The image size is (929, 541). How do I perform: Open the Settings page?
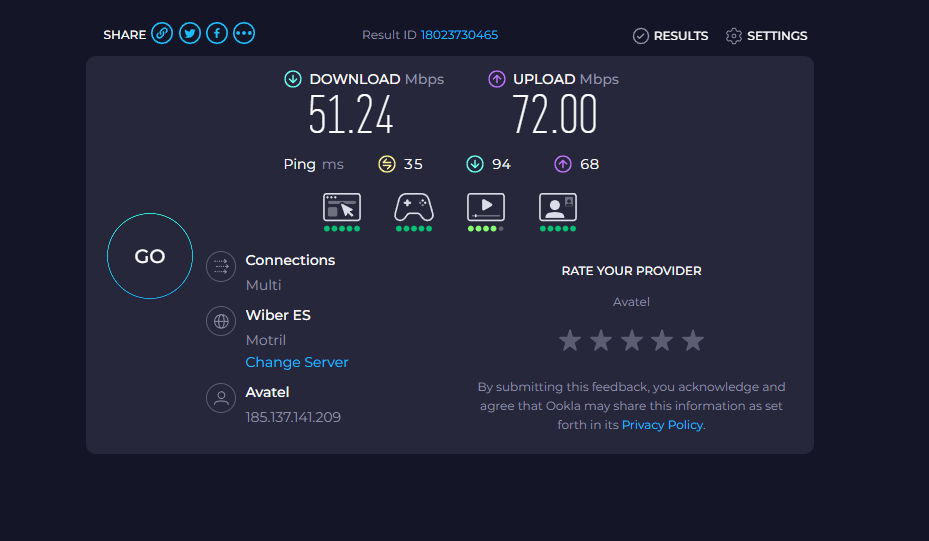[766, 36]
